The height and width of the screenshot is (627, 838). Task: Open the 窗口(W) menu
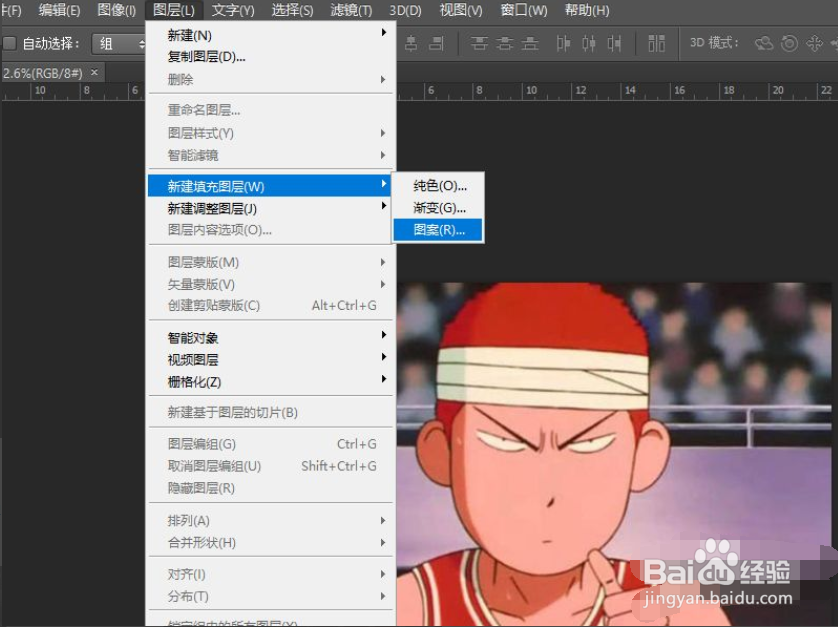(524, 10)
